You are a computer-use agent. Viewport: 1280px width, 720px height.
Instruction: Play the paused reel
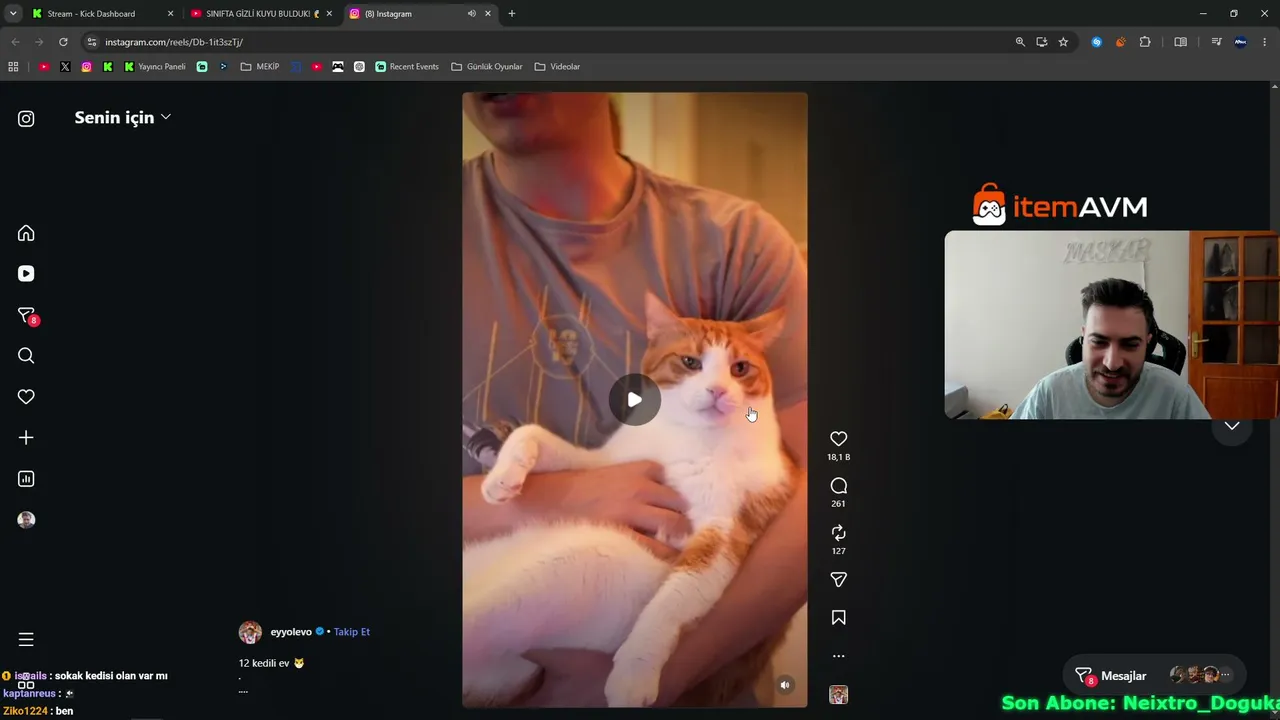634,400
